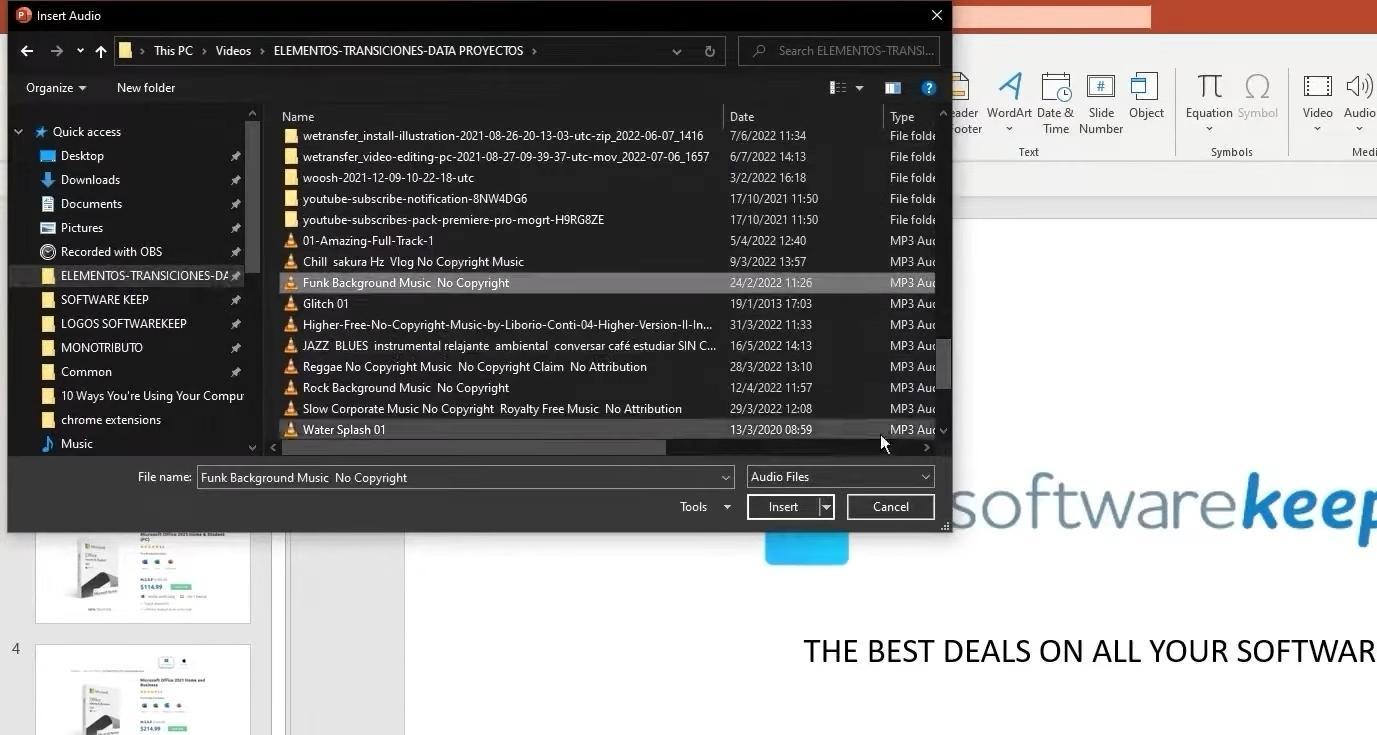The image size is (1377, 735).
Task: Select slide 4 thumbnail
Action: click(142, 690)
